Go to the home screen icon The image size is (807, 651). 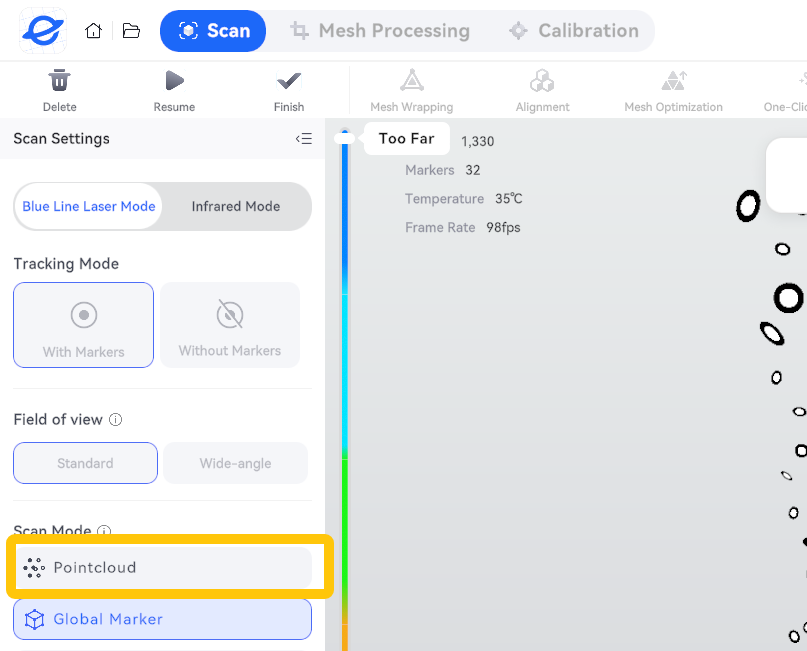pos(93,30)
